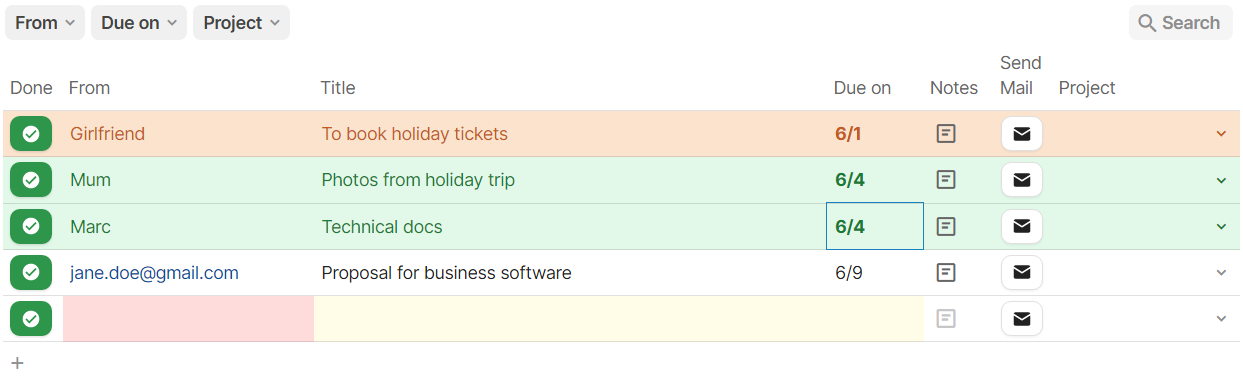
Task: Toggle Done checkbox for Mum row
Action: pyautogui.click(x=31, y=180)
